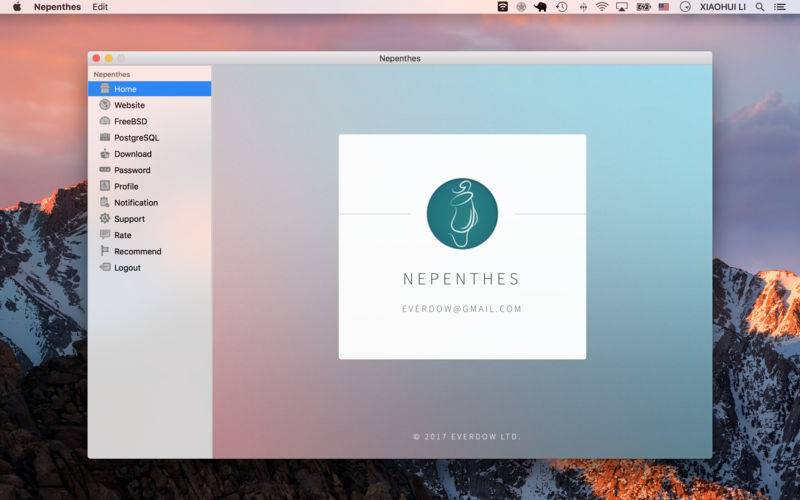Image resolution: width=800 pixels, height=500 pixels.
Task: Click the Nepenthes sidebar header label
Action: tap(112, 74)
